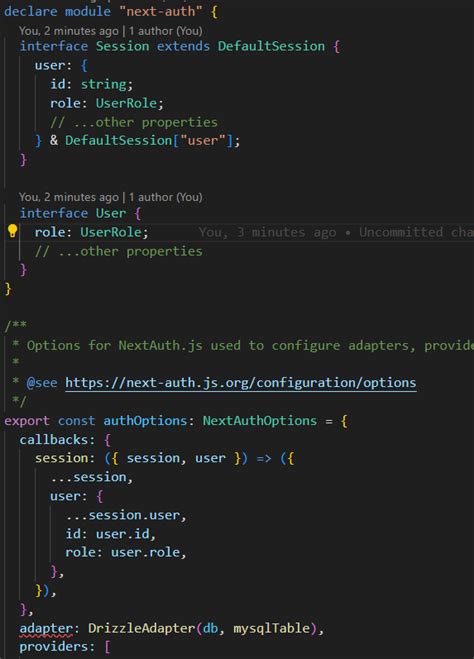Click the CodeLens above interface Session
This screenshot has width=474, height=659.
pyautogui.click(x=111, y=31)
